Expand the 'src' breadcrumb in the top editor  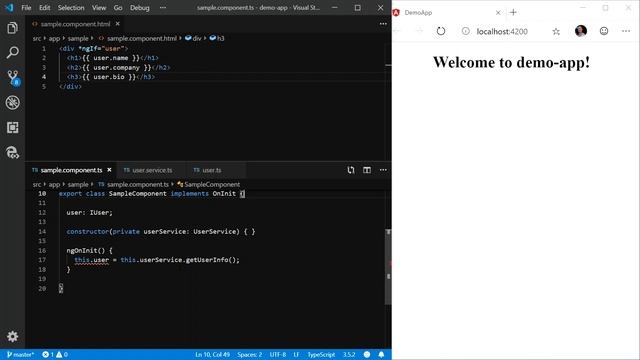click(37, 38)
